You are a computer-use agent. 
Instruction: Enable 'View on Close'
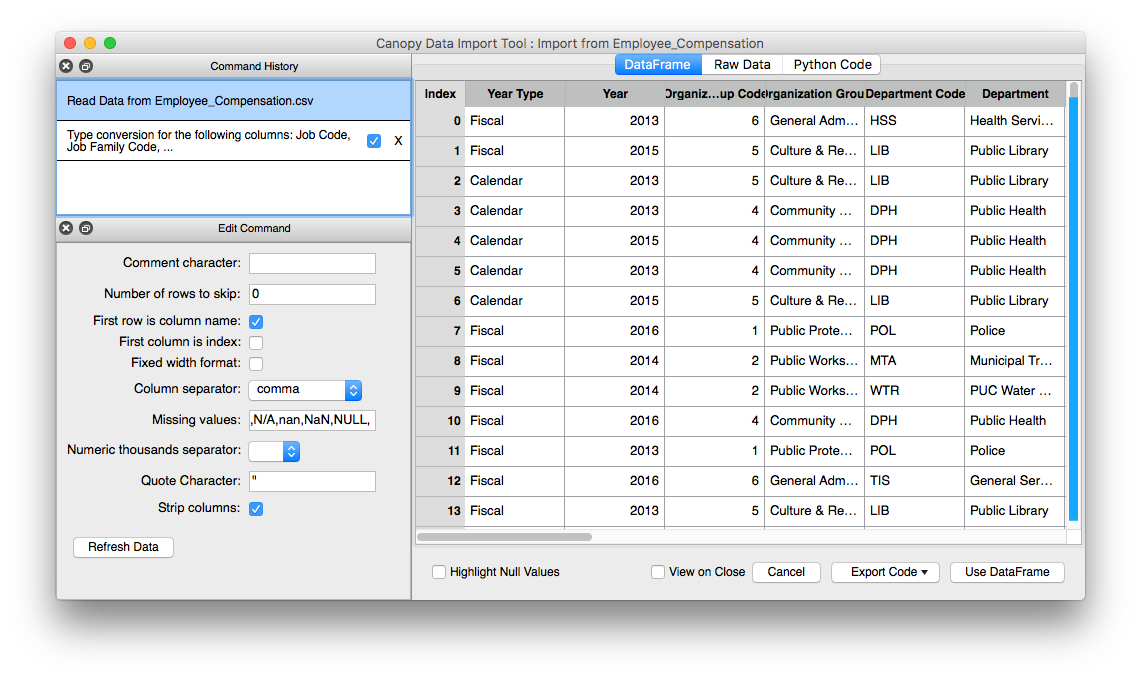[x=658, y=572]
